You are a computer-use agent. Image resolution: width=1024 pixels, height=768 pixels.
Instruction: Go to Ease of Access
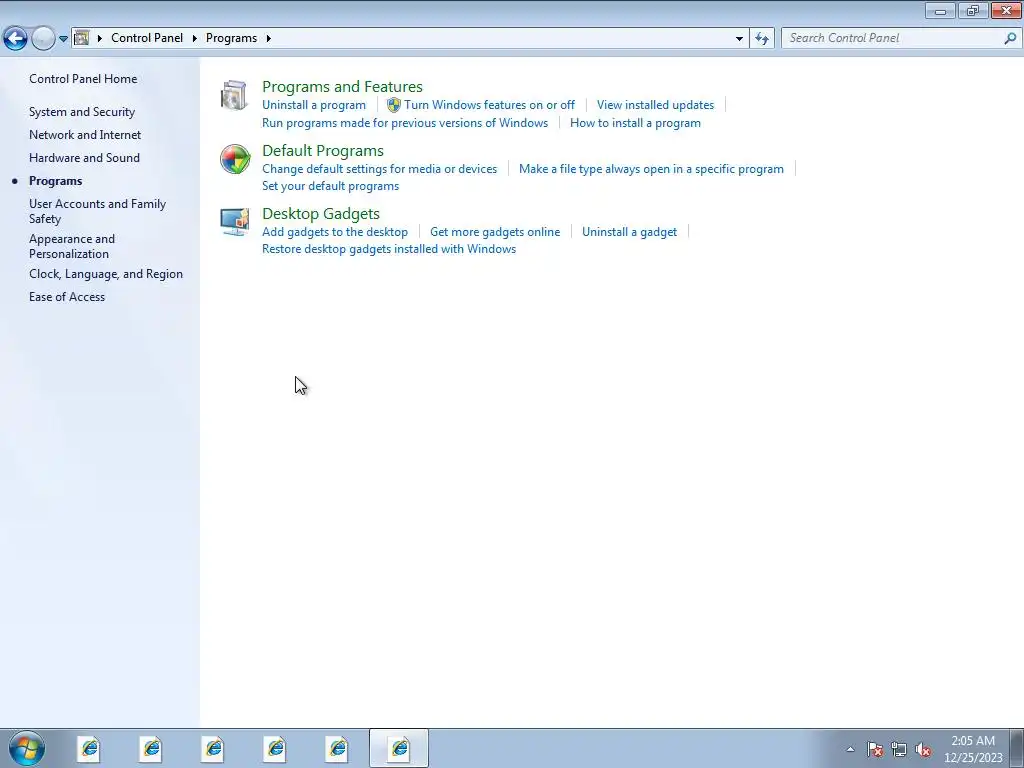point(67,297)
